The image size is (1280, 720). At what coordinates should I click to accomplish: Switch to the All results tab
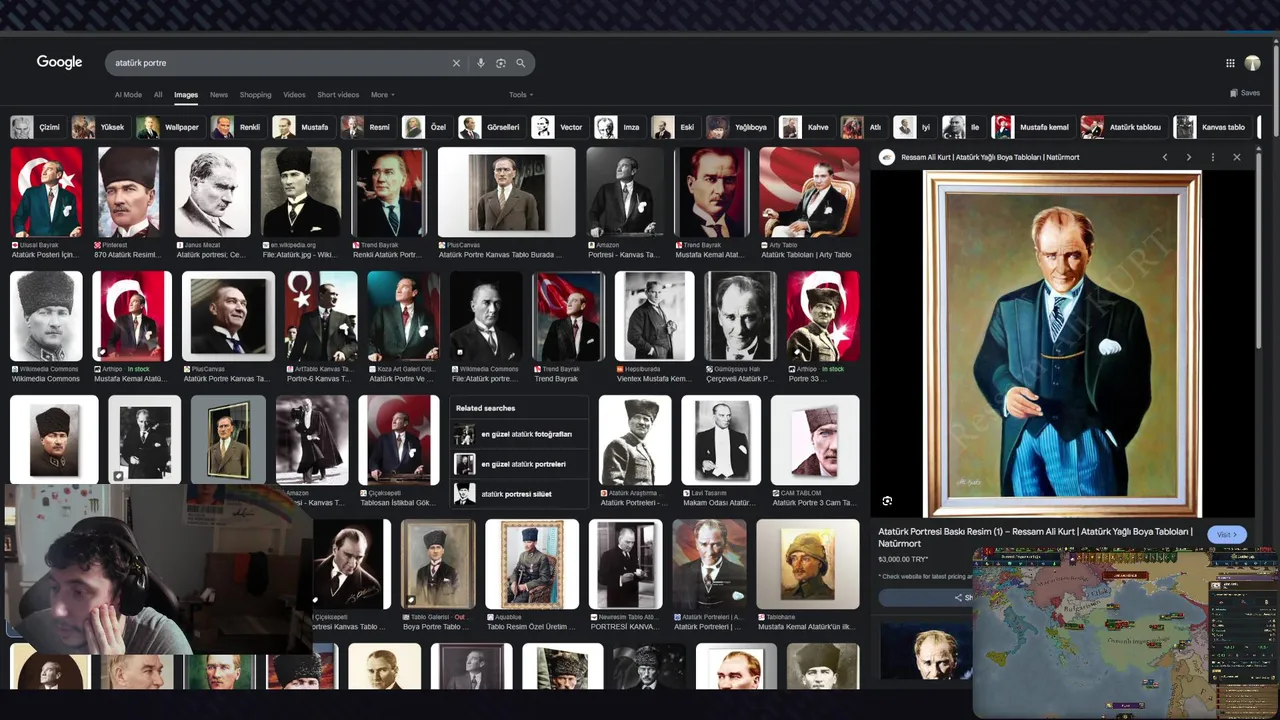point(158,95)
